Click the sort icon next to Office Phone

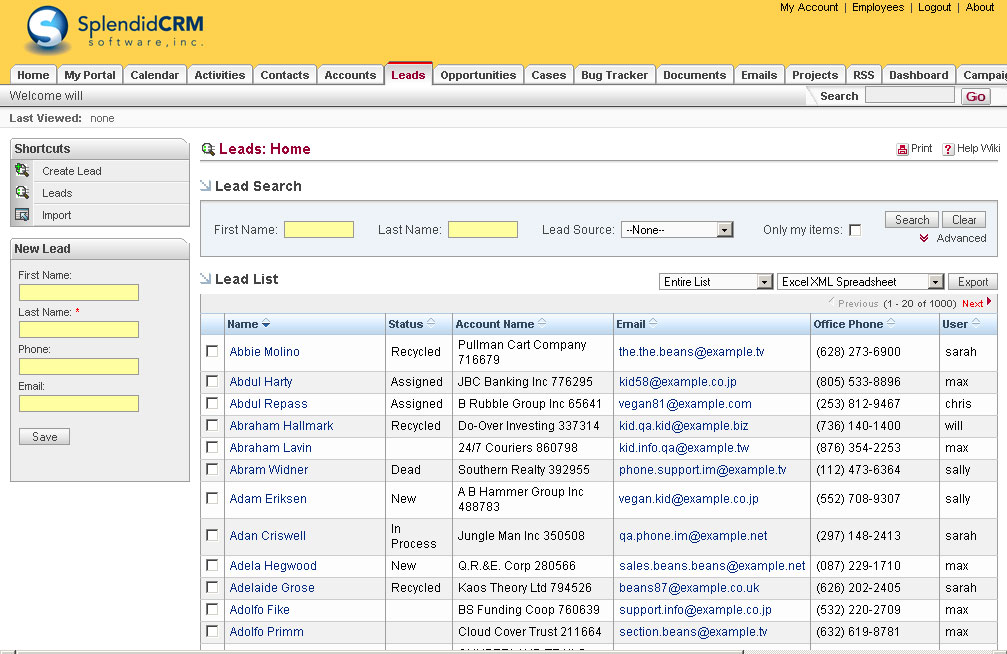point(890,323)
